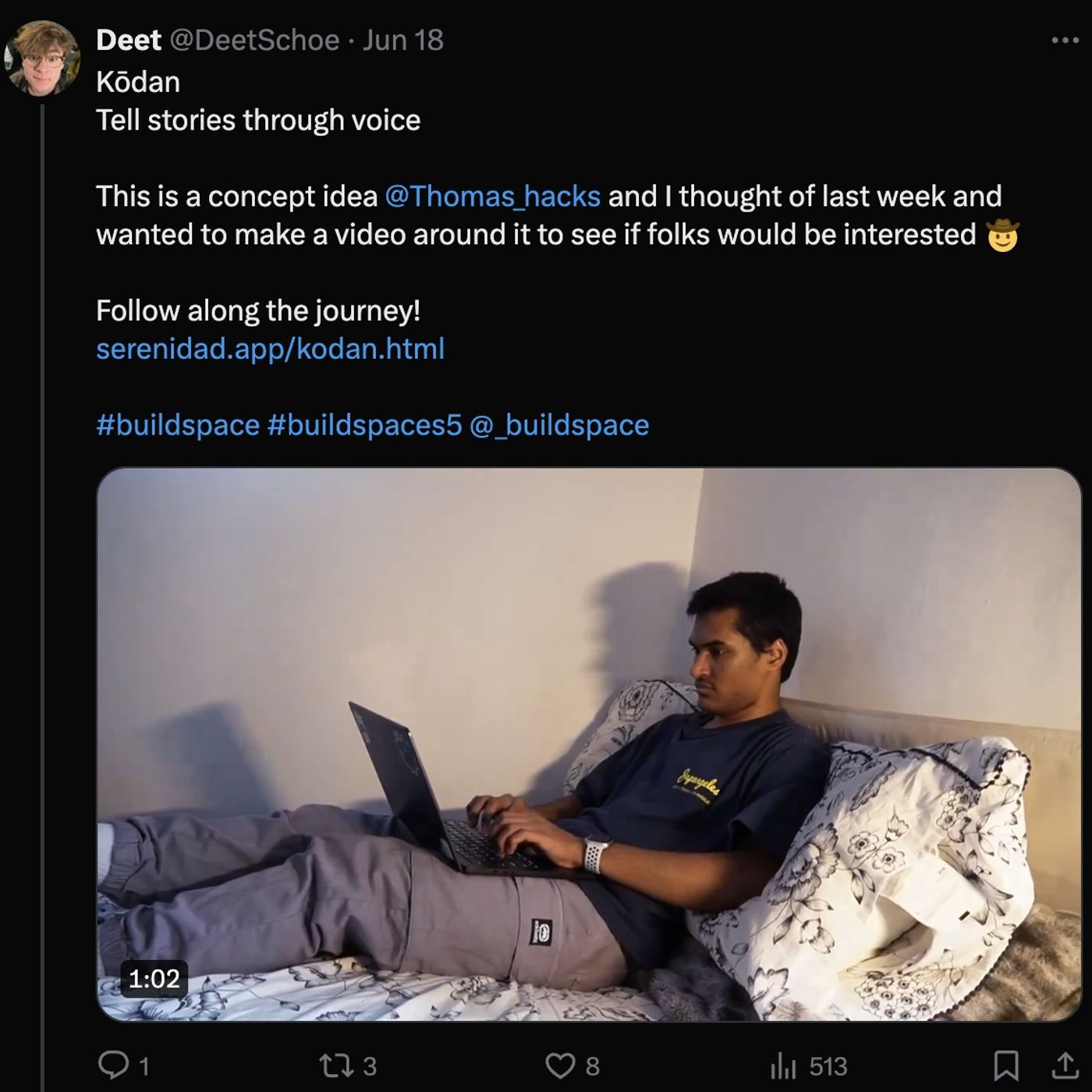This screenshot has width=1092, height=1092.
Task: Bookmark this Kōdan tweet
Action: coord(1005,1065)
